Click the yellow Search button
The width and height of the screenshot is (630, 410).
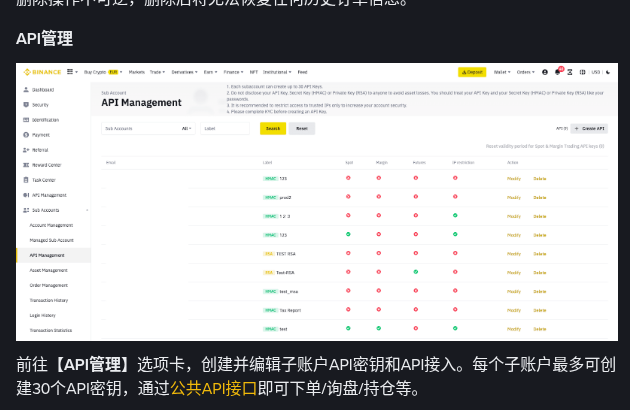[x=273, y=129]
